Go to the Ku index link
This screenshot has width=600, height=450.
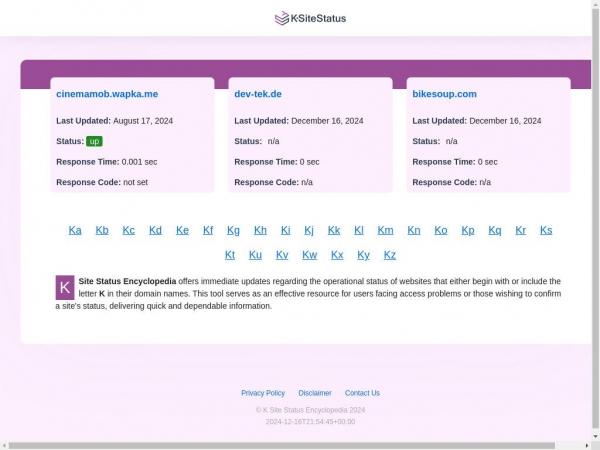coord(255,255)
